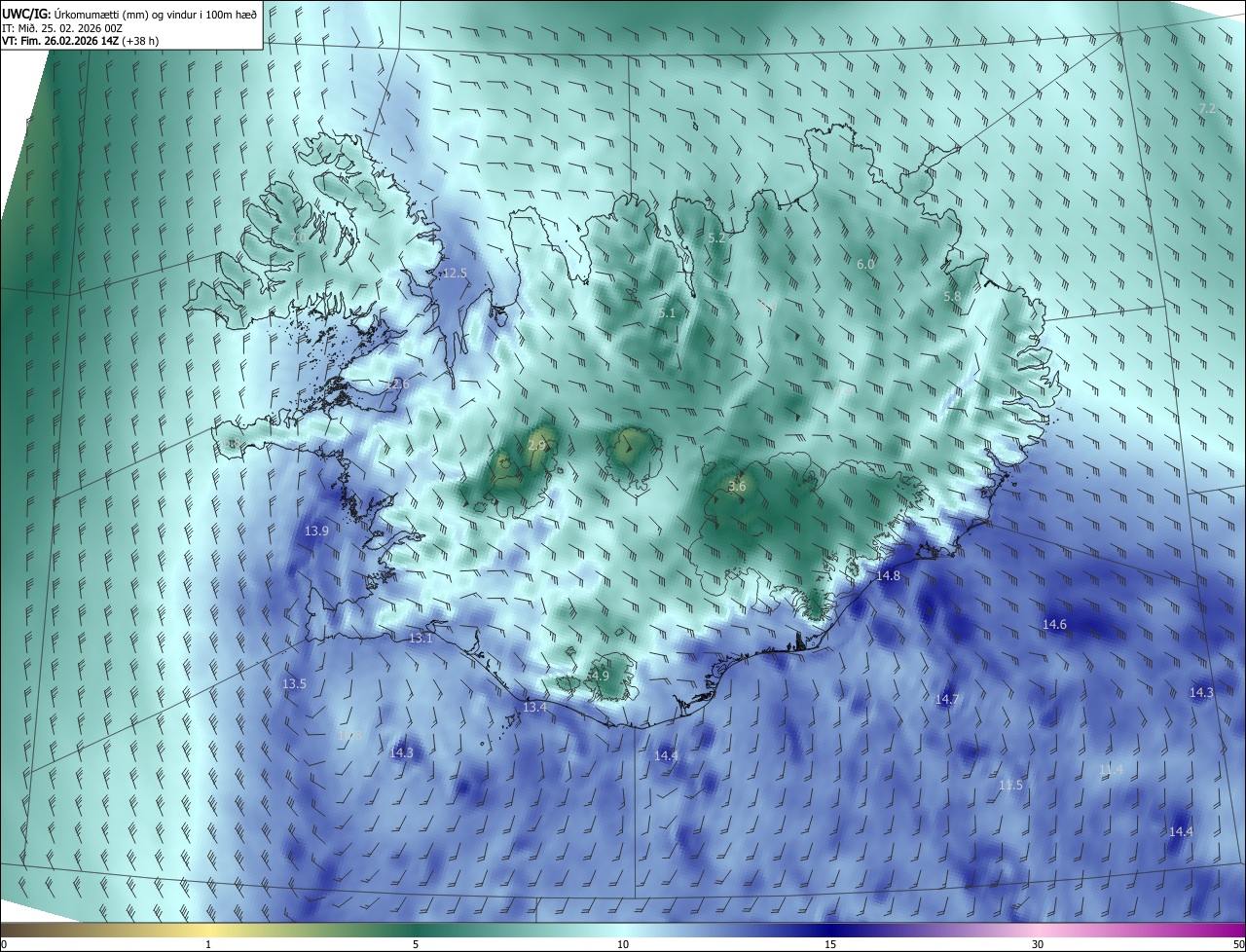Click the colour scale tick label 30
The image size is (1246, 952).
click(1038, 945)
